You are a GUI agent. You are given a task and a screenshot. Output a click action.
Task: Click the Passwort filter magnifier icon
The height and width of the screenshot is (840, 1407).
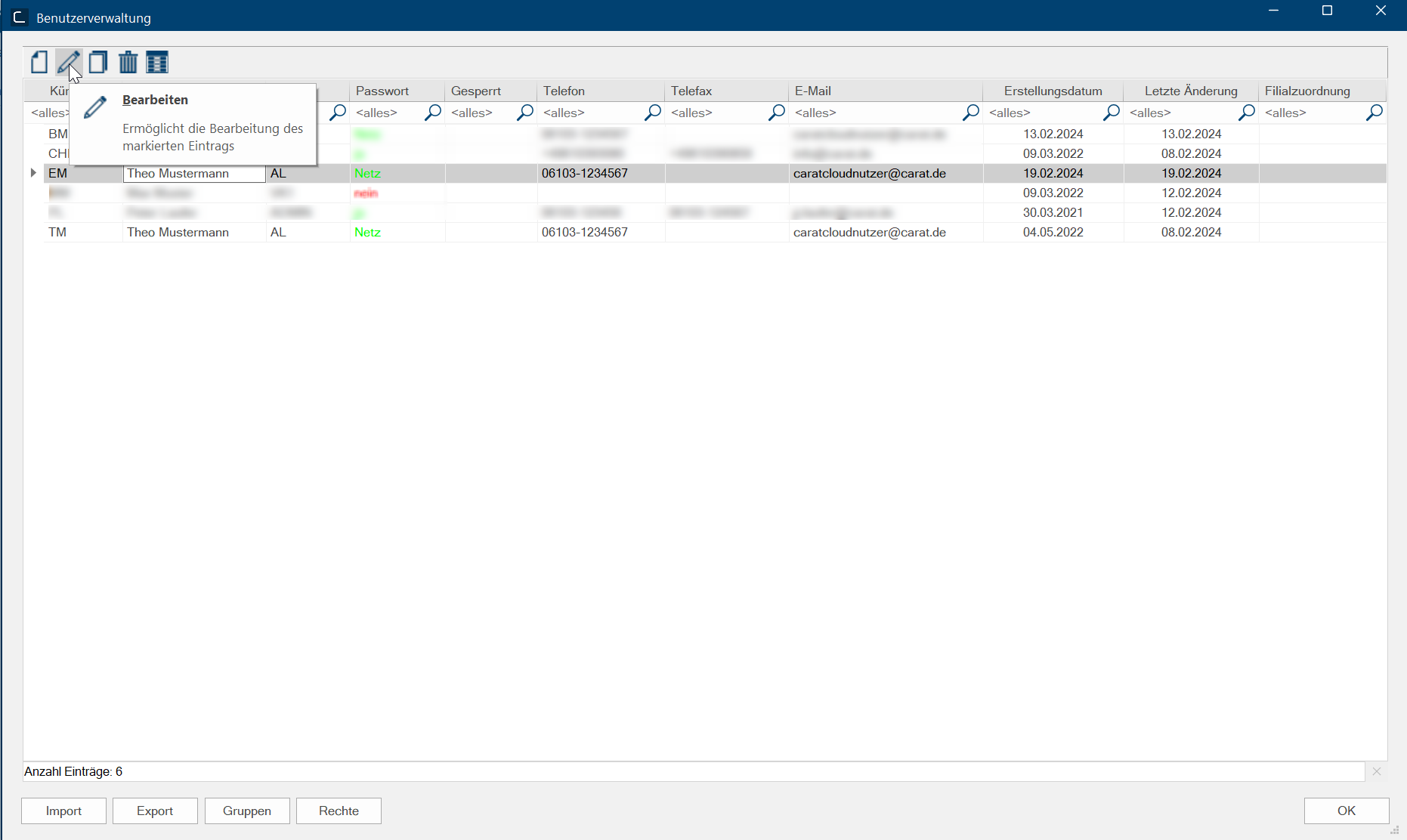pyautogui.click(x=433, y=113)
